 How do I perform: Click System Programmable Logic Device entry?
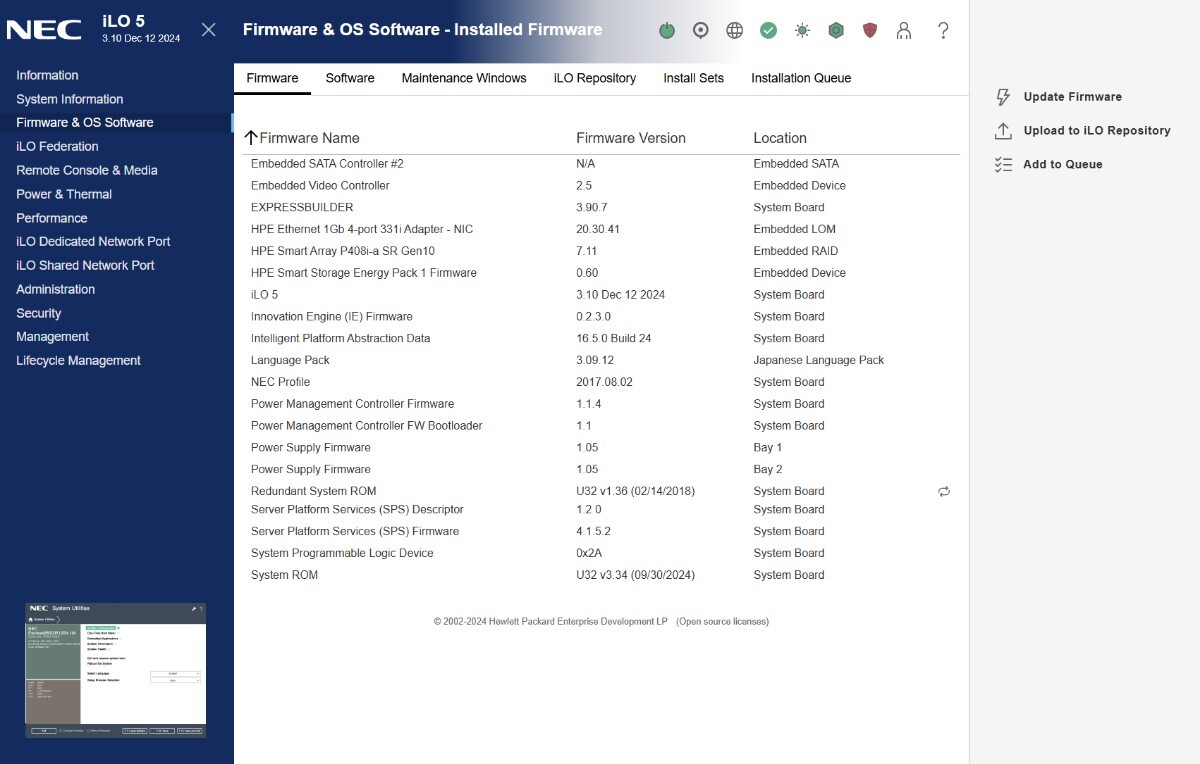(x=342, y=553)
